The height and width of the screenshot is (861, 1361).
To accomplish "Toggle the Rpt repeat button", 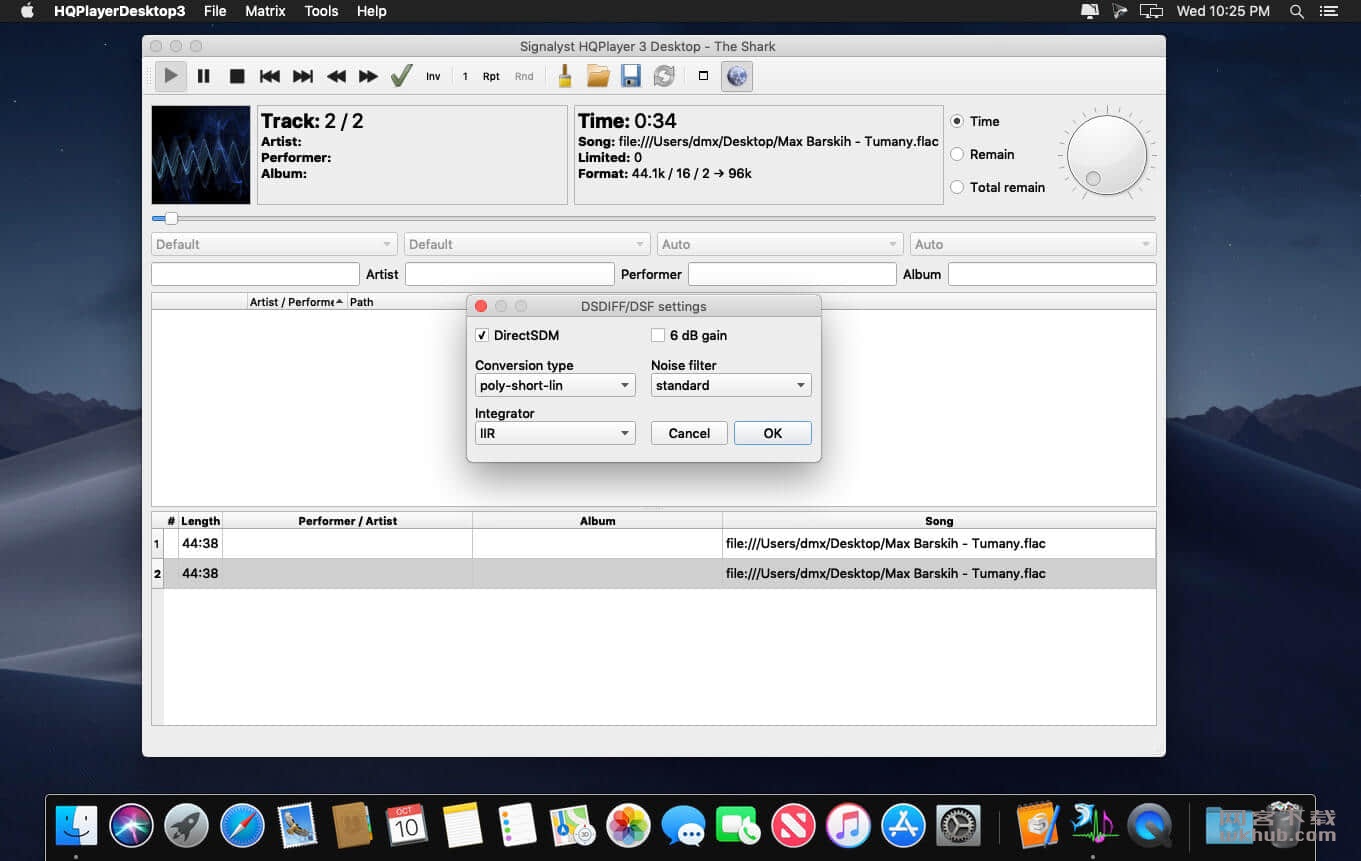I will coord(491,76).
